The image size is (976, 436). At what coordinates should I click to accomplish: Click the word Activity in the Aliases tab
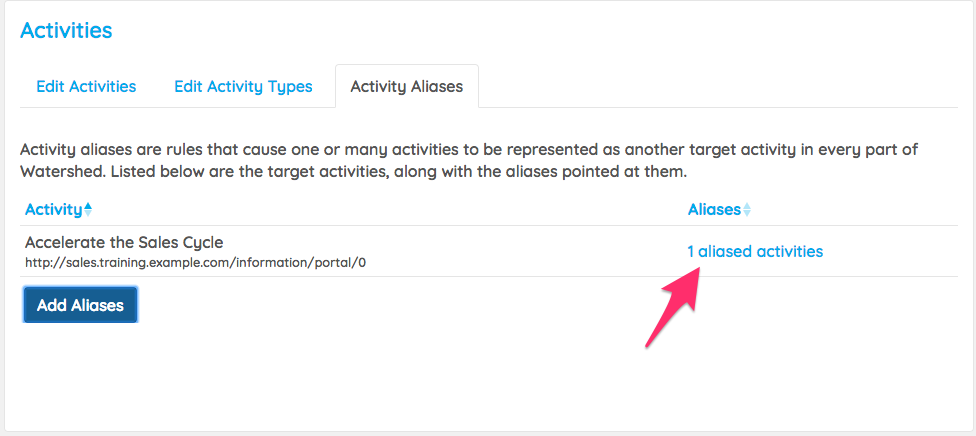pyautogui.click(x=378, y=86)
